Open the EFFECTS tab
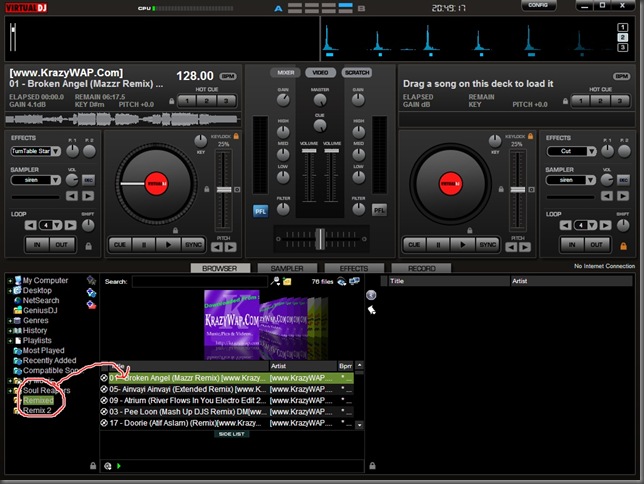This screenshot has height=484, width=644. (x=354, y=268)
